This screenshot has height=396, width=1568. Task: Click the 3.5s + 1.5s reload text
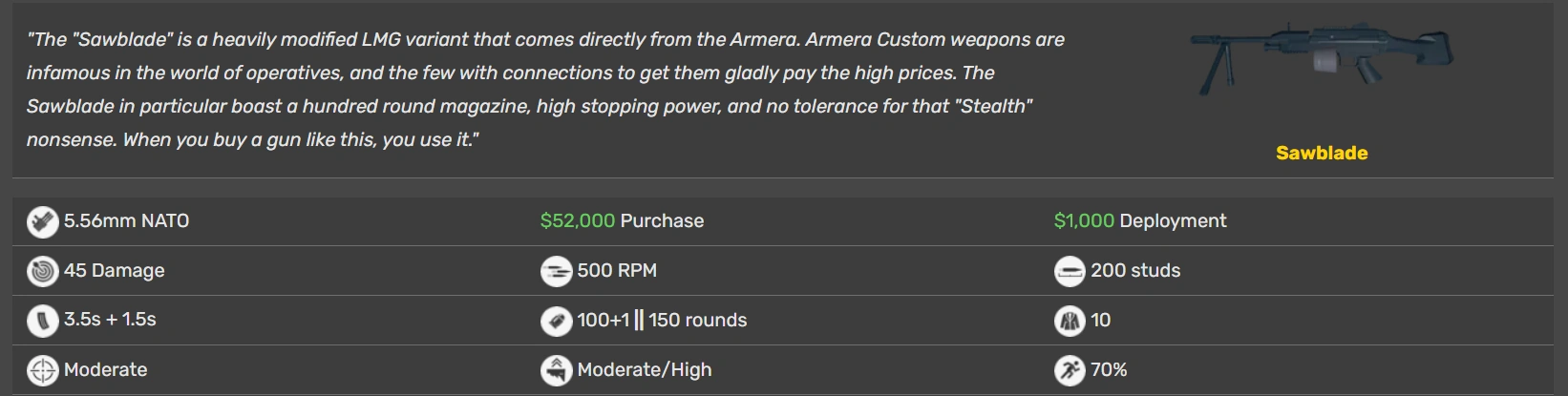(x=110, y=320)
